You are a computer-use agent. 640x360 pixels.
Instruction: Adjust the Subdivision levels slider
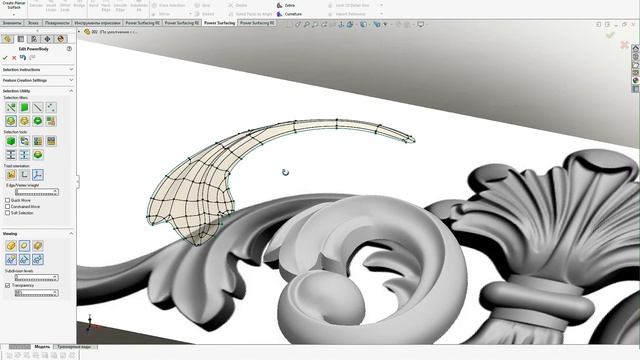pos(37,278)
